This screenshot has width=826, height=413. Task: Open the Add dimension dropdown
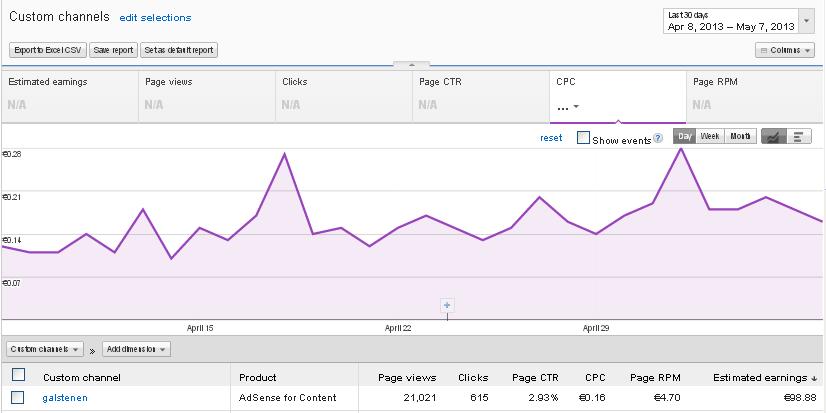(x=136, y=349)
